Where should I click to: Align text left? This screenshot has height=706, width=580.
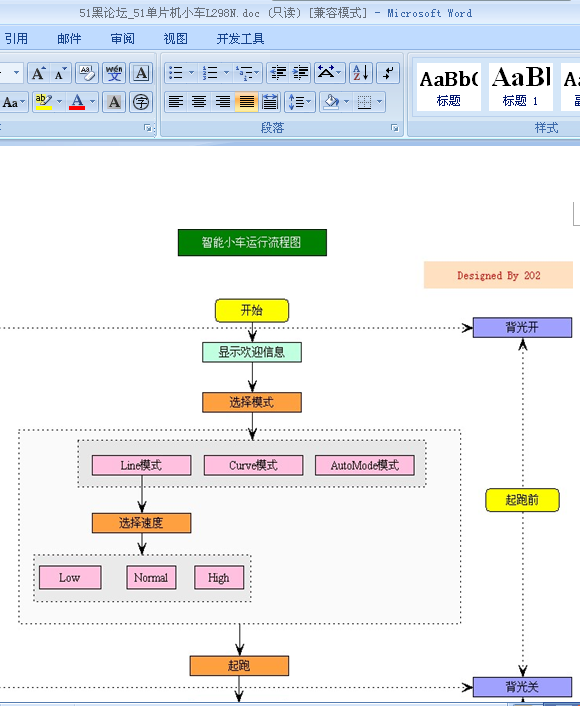176,102
